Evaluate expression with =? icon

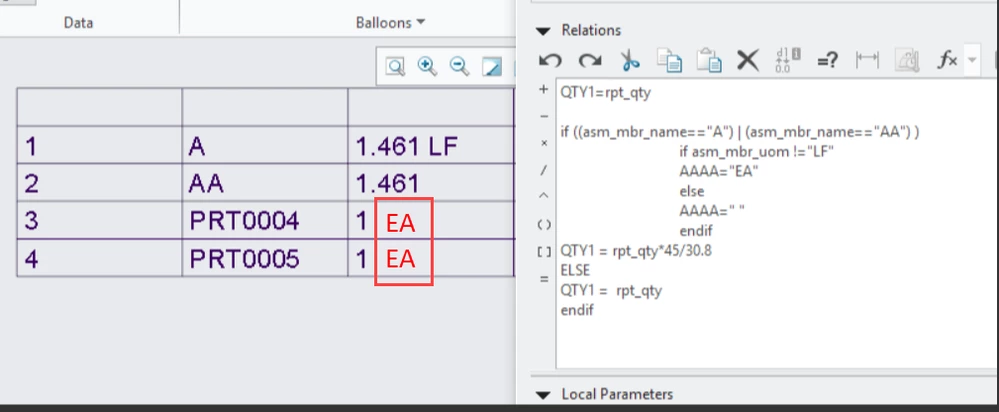pyautogui.click(x=827, y=61)
